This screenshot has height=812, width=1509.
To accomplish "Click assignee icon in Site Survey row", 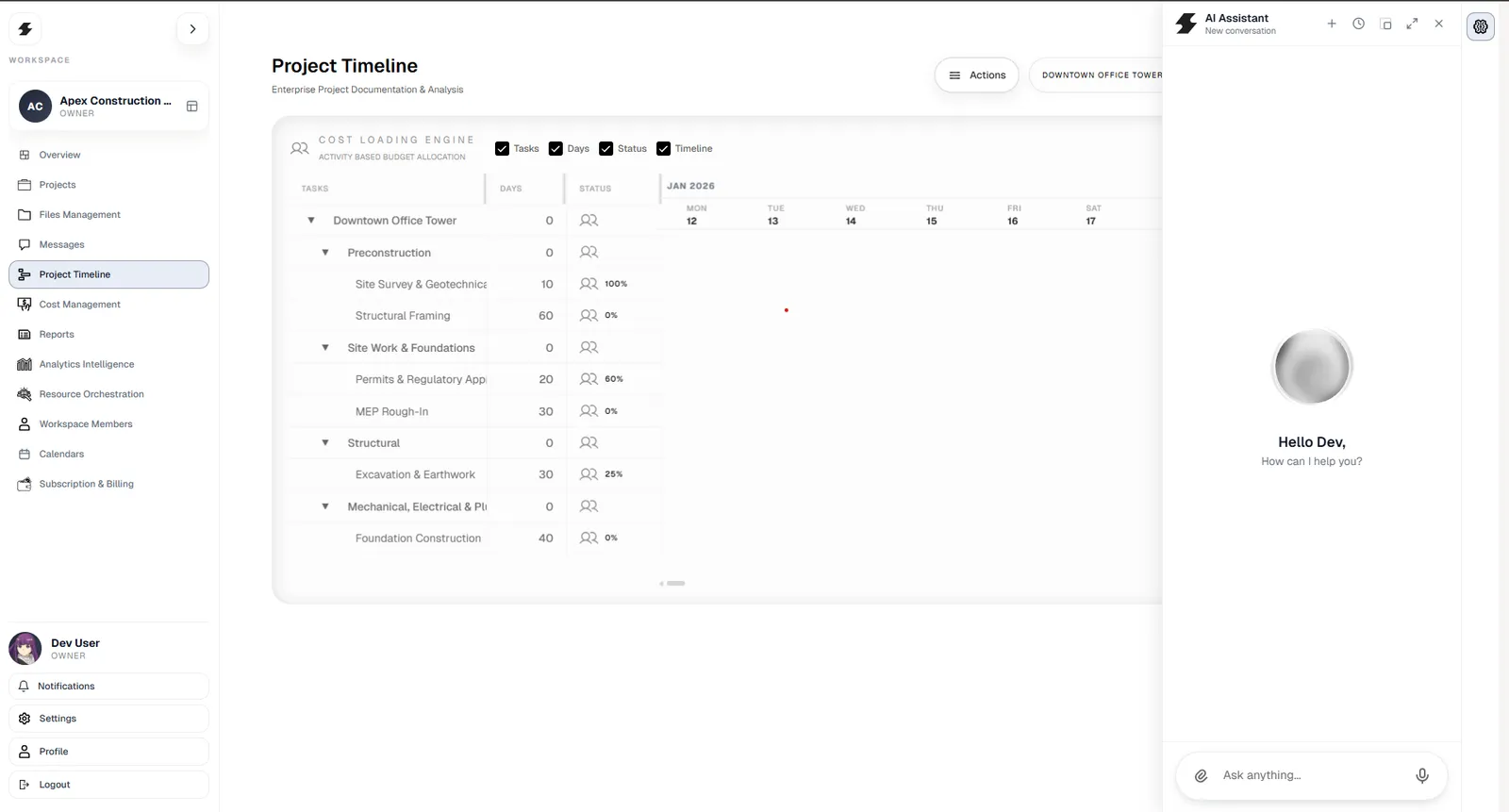I will pyautogui.click(x=589, y=284).
